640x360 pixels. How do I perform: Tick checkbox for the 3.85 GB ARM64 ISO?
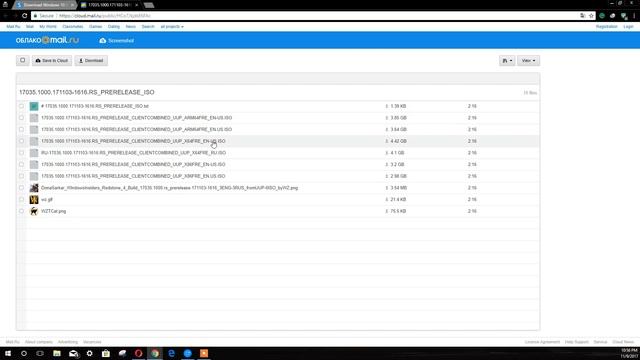(x=21, y=118)
